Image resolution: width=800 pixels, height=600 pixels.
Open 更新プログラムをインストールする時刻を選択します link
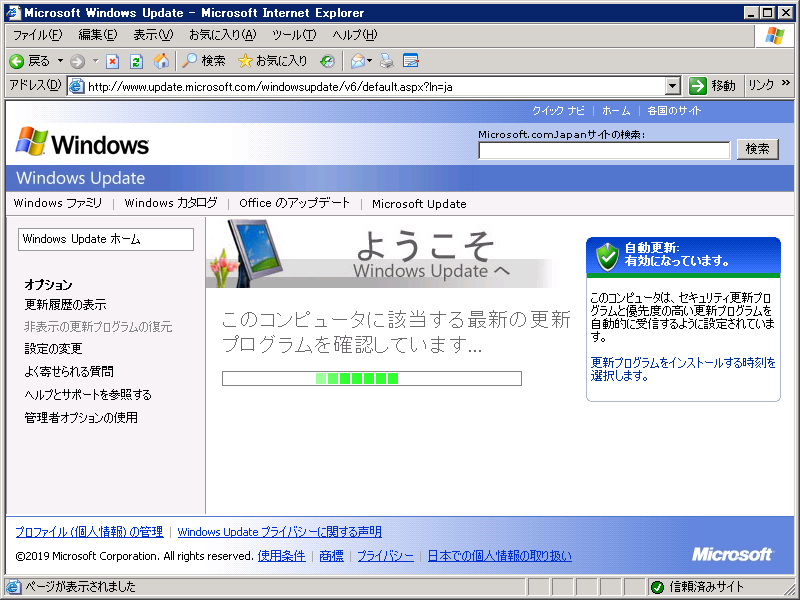(683, 369)
